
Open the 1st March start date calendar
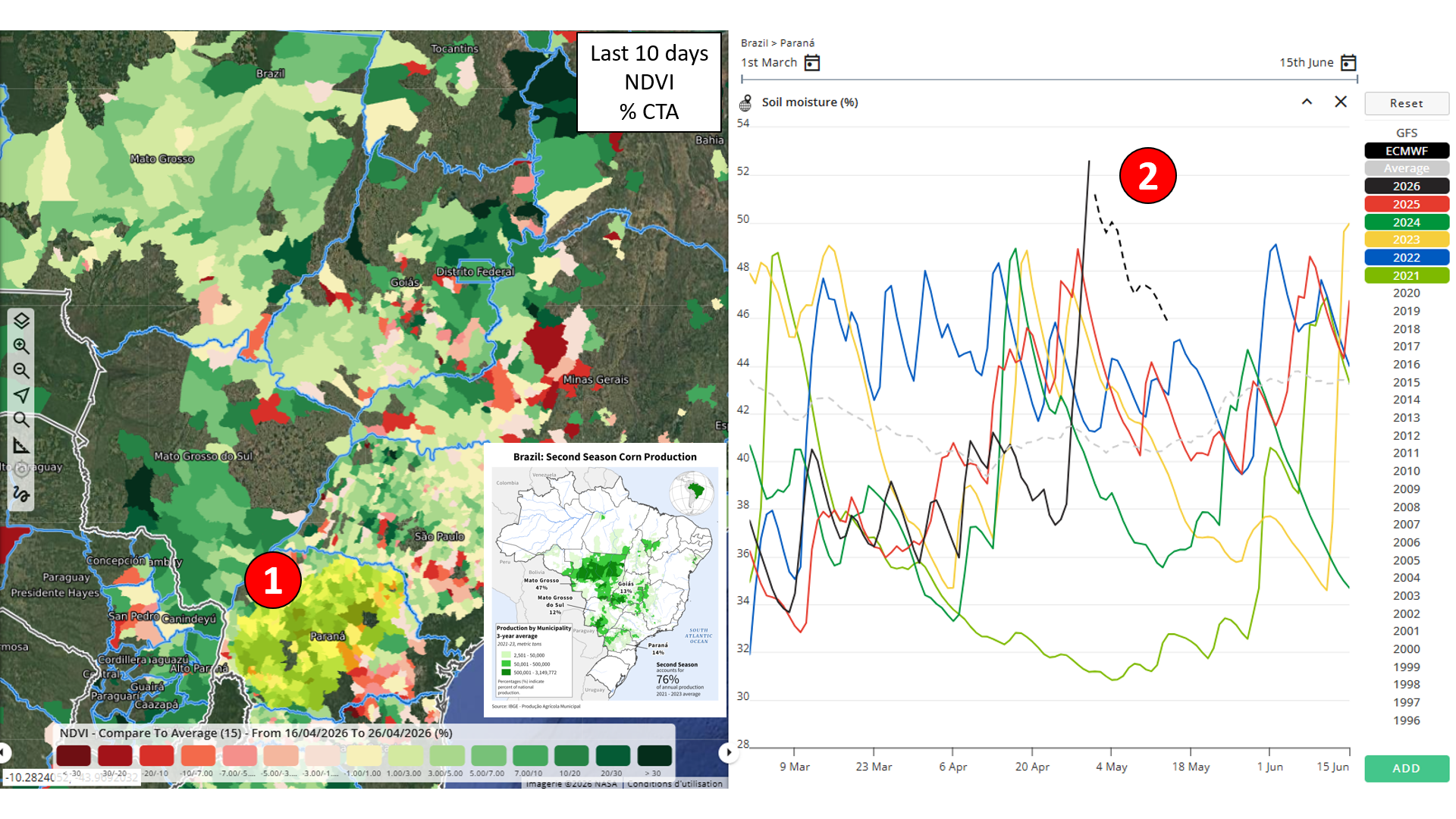click(x=812, y=63)
